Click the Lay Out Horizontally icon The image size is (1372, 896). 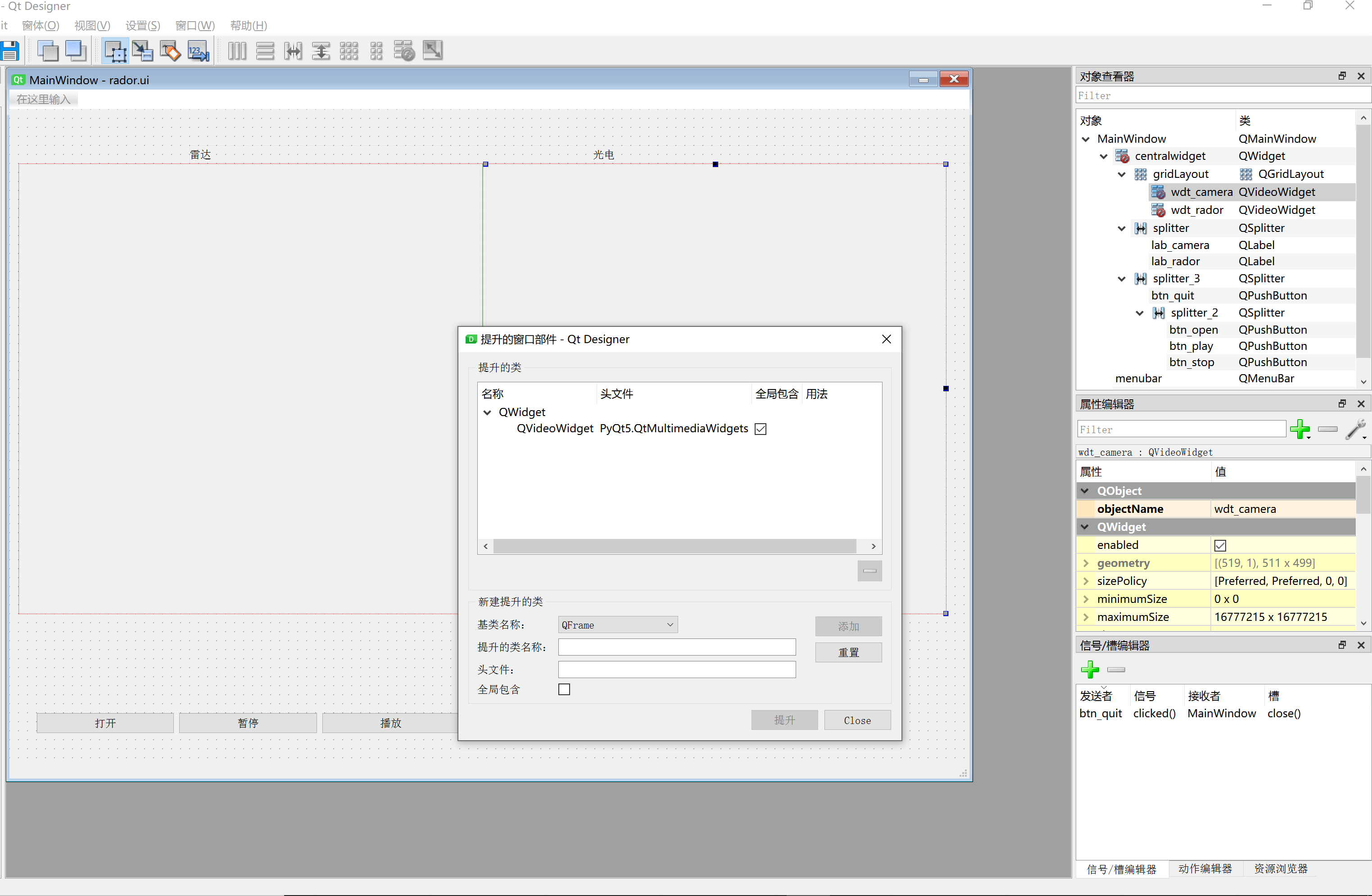point(237,51)
